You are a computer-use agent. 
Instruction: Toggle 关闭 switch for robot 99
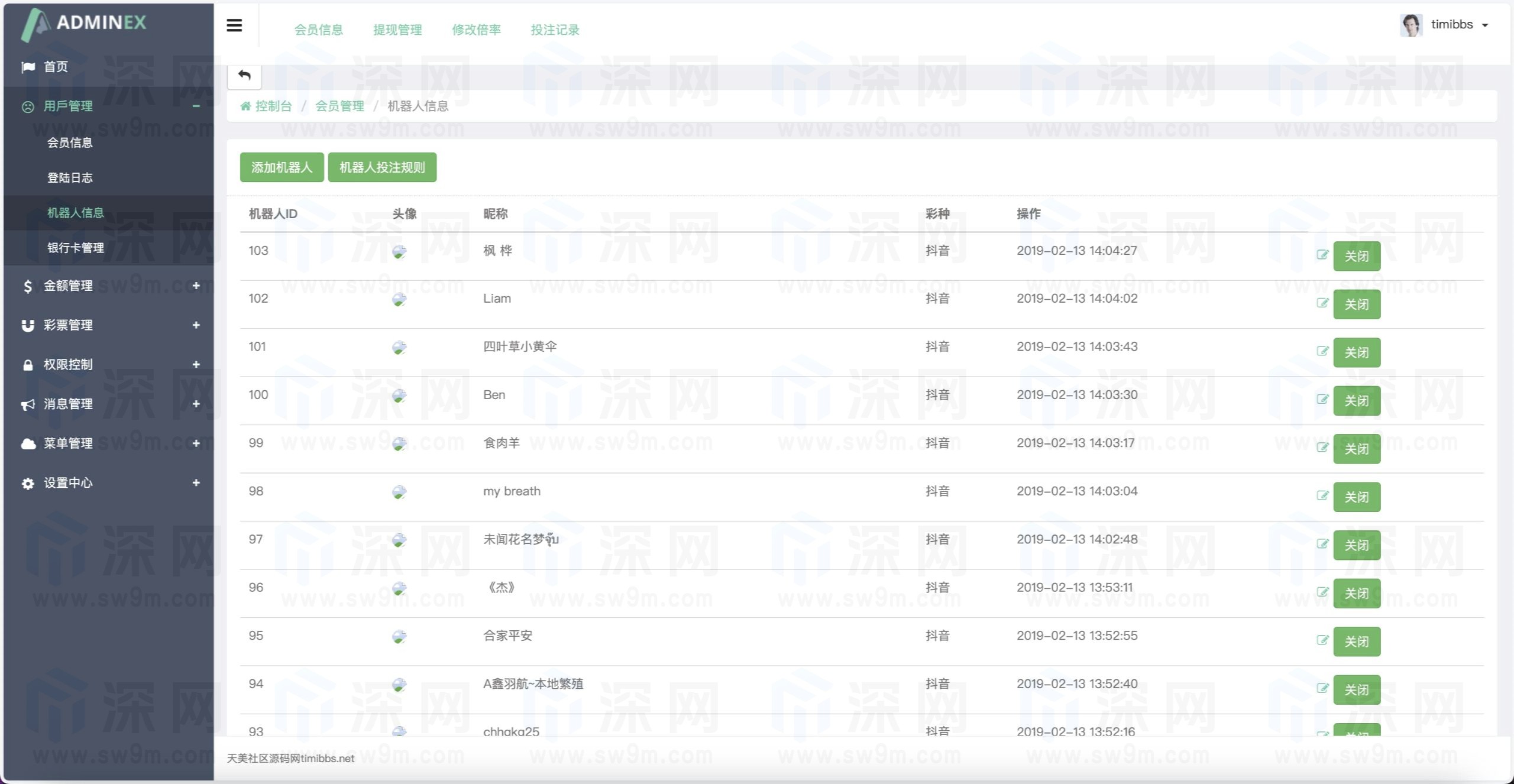tap(1356, 449)
